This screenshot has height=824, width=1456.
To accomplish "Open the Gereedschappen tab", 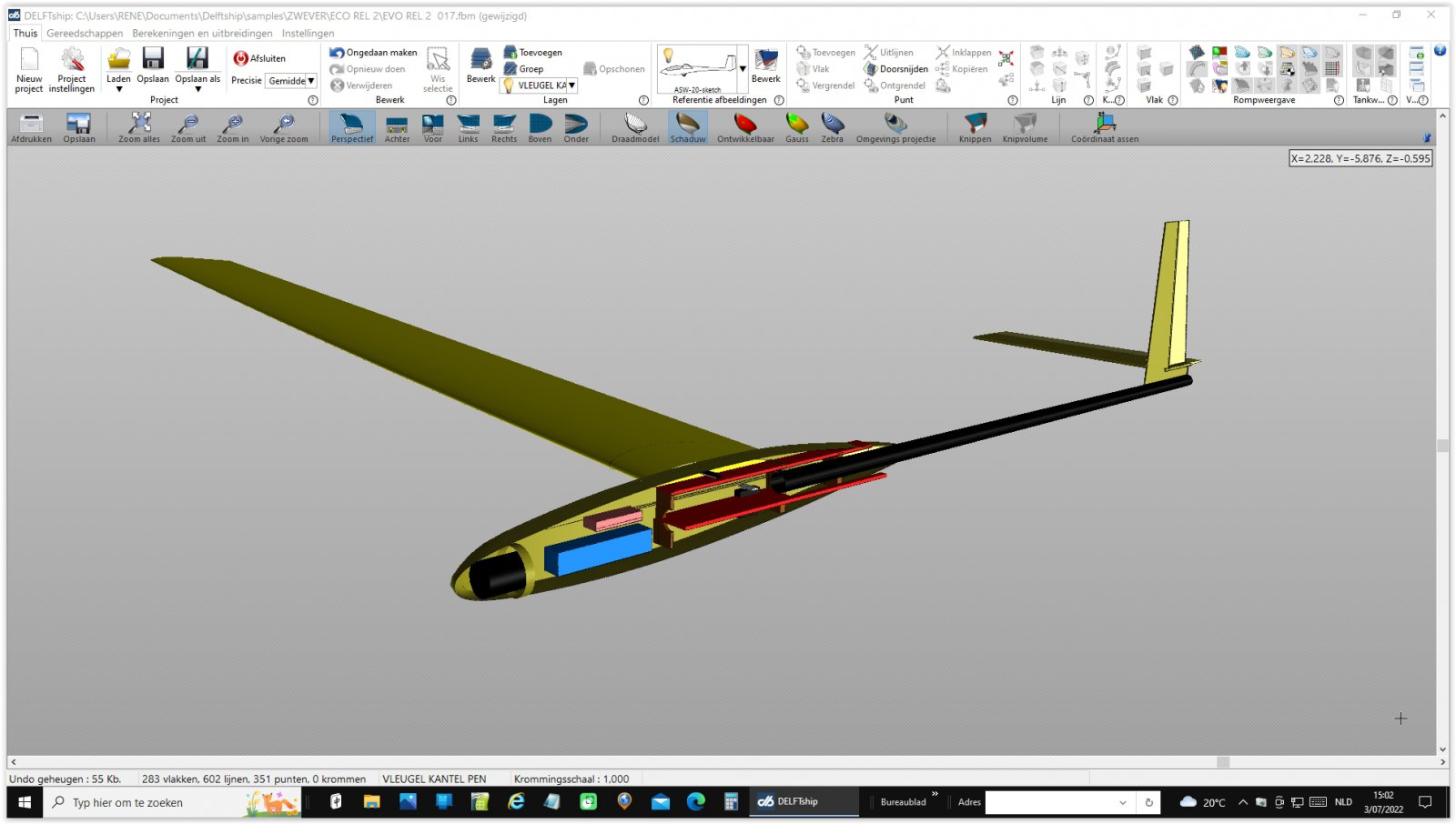I will pos(85,33).
